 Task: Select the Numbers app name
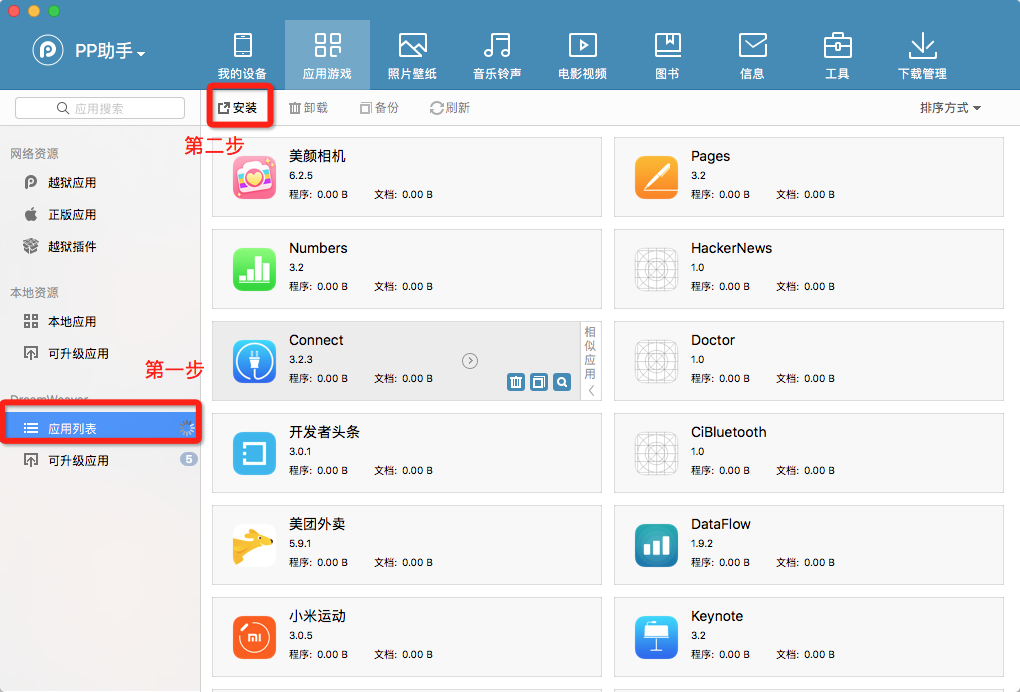(318, 248)
